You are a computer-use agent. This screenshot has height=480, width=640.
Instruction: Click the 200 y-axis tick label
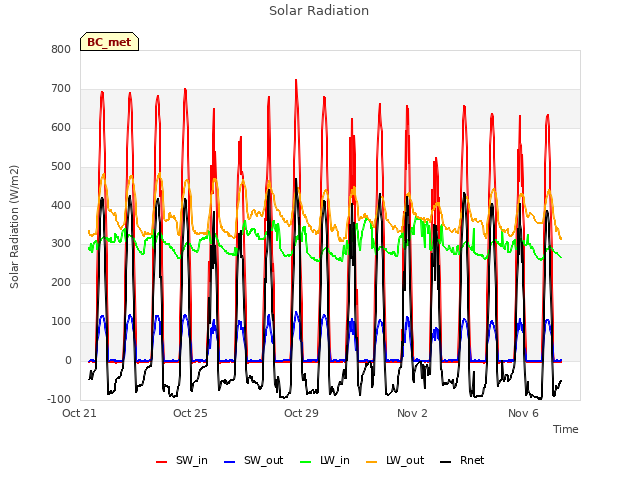[61, 282]
